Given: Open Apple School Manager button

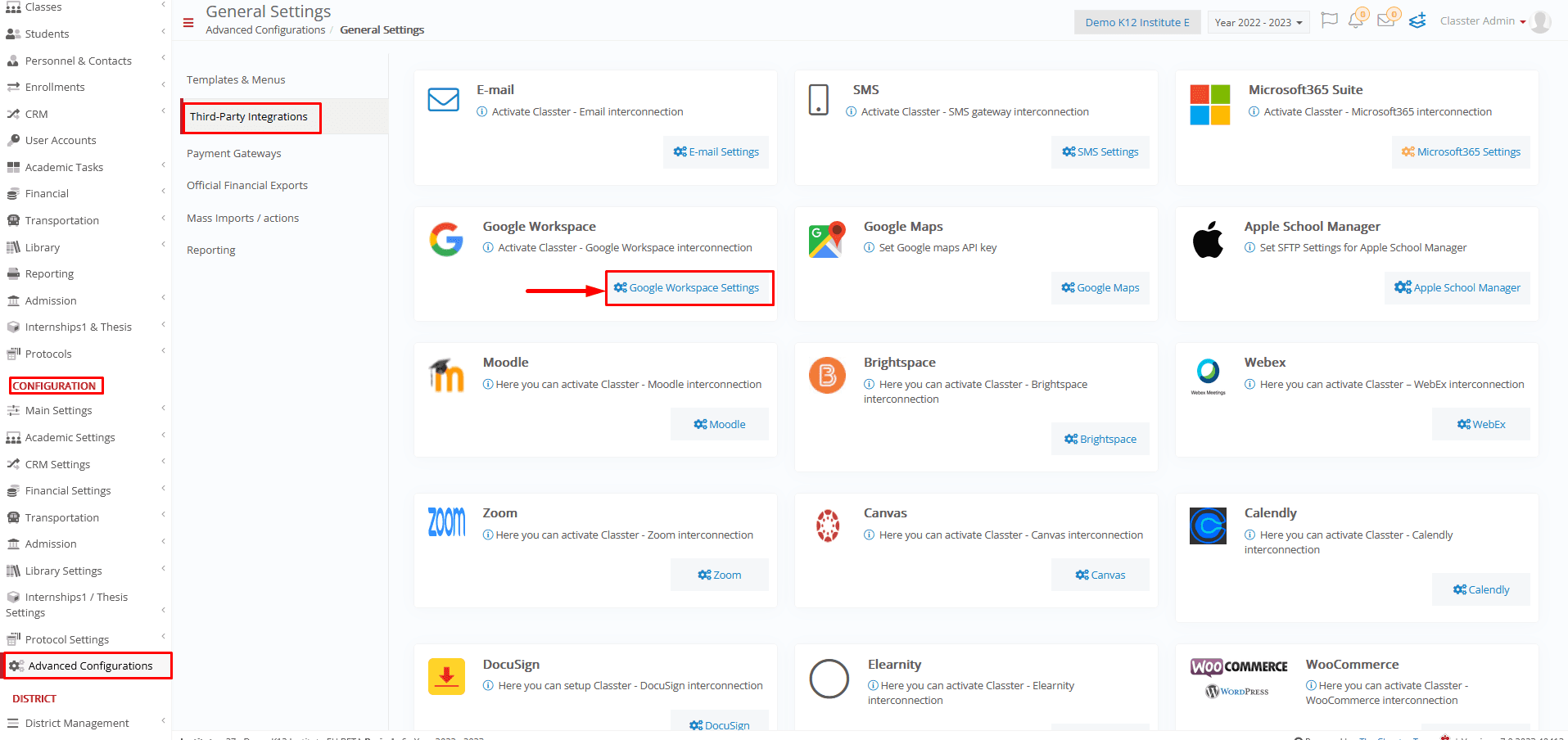Looking at the screenshot, I should 1457,288.
